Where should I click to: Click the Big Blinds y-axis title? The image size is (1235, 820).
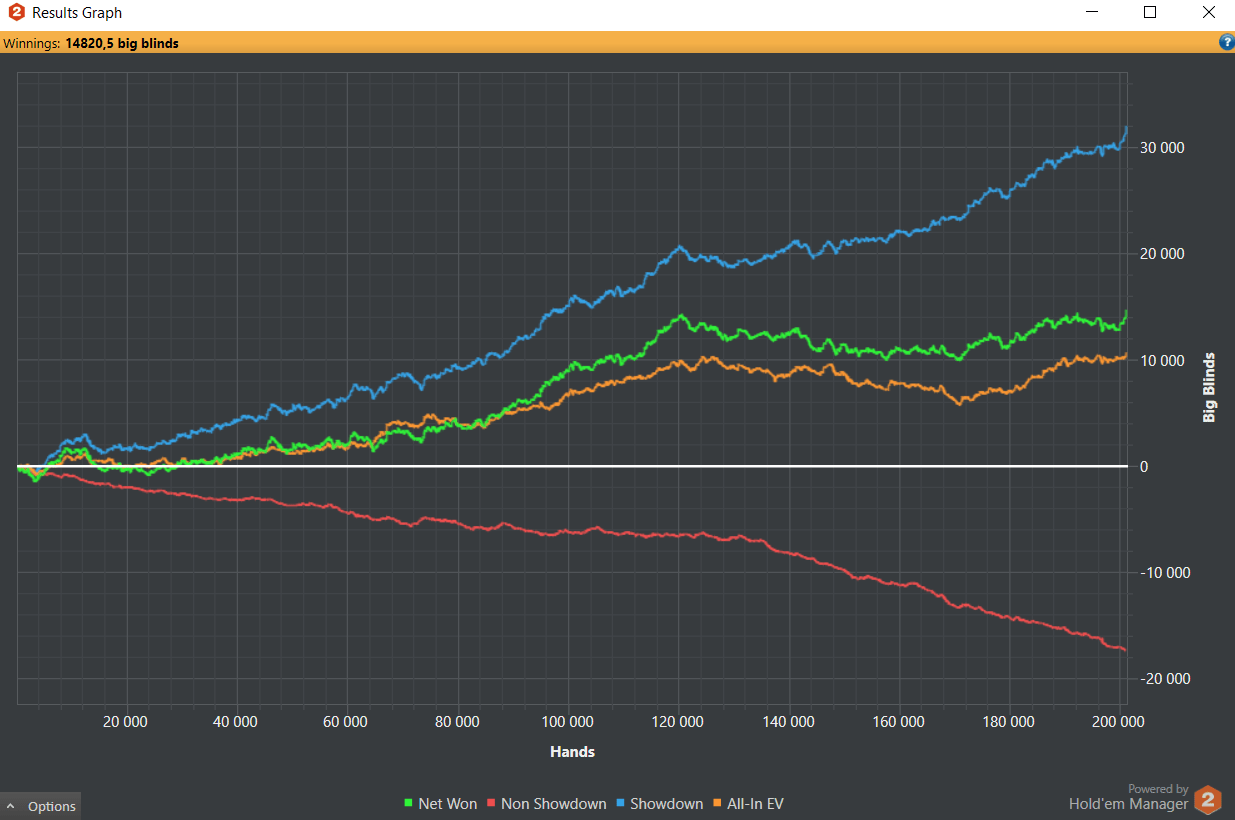[x=1209, y=387]
